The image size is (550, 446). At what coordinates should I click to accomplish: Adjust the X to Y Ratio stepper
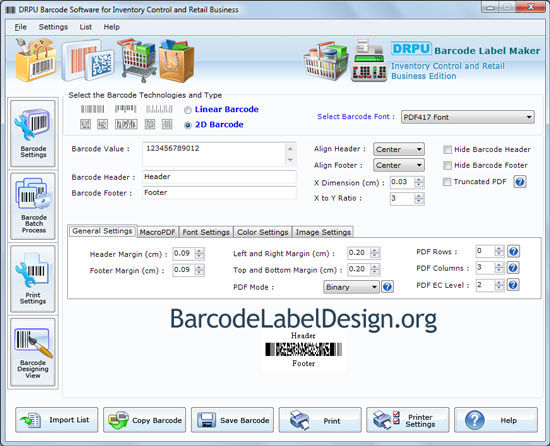point(419,198)
